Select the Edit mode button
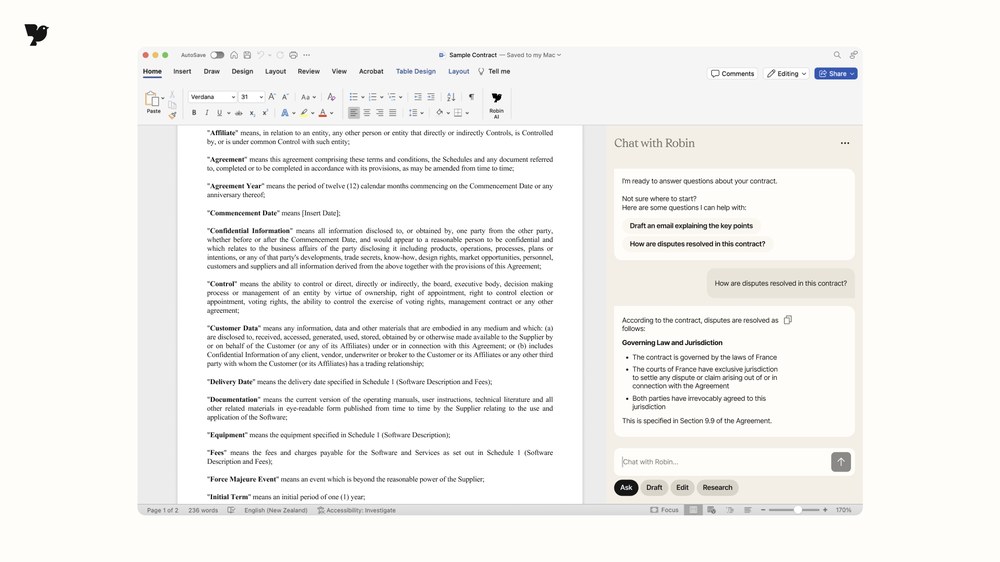The width and height of the screenshot is (1000, 562). coord(682,487)
